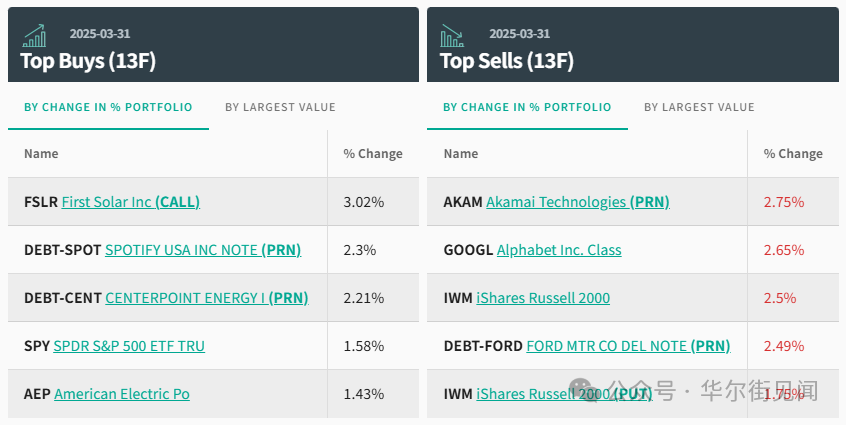Open the Spotify USA Inc Note link
Image resolution: width=846 pixels, height=425 pixels.
coord(202,250)
